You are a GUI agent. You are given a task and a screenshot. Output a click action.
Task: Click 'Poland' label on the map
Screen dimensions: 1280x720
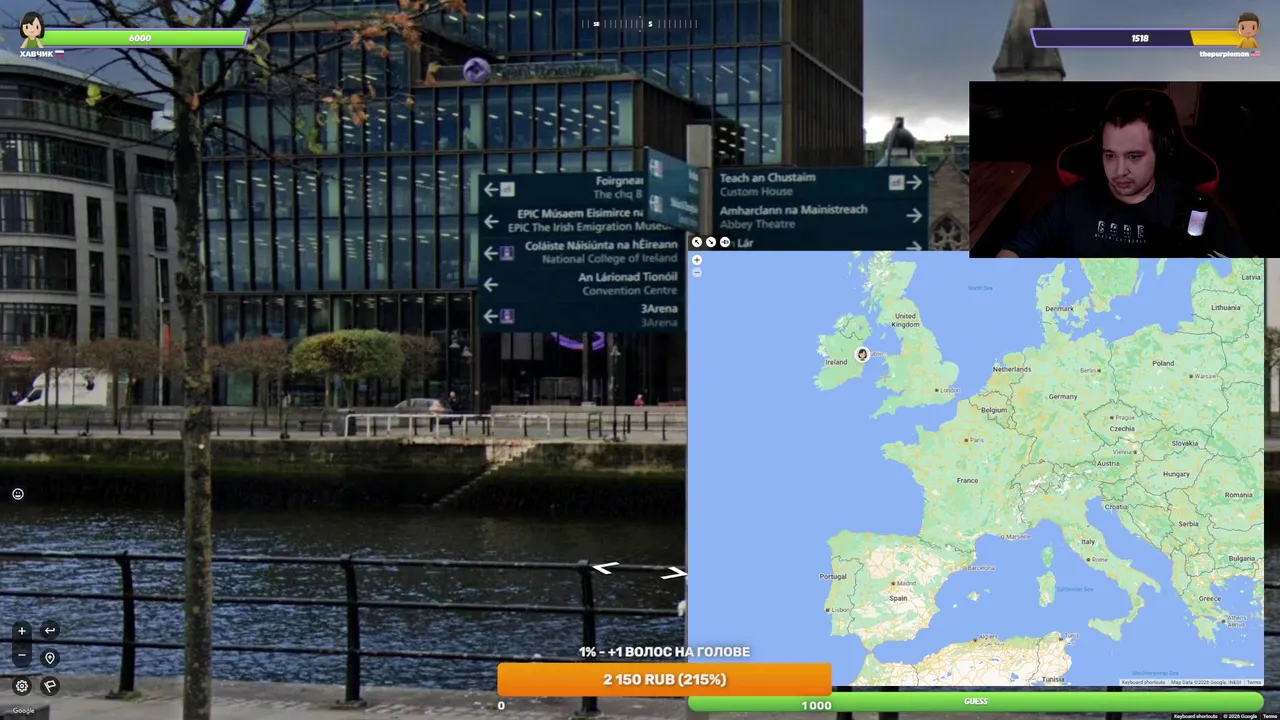1163,363
